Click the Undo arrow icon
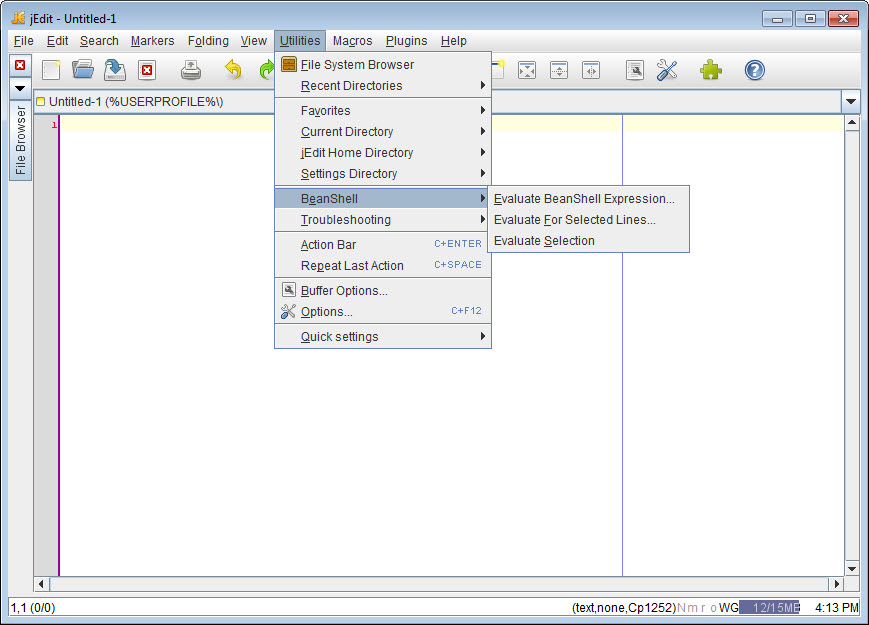This screenshot has height=625, width=869. point(233,70)
